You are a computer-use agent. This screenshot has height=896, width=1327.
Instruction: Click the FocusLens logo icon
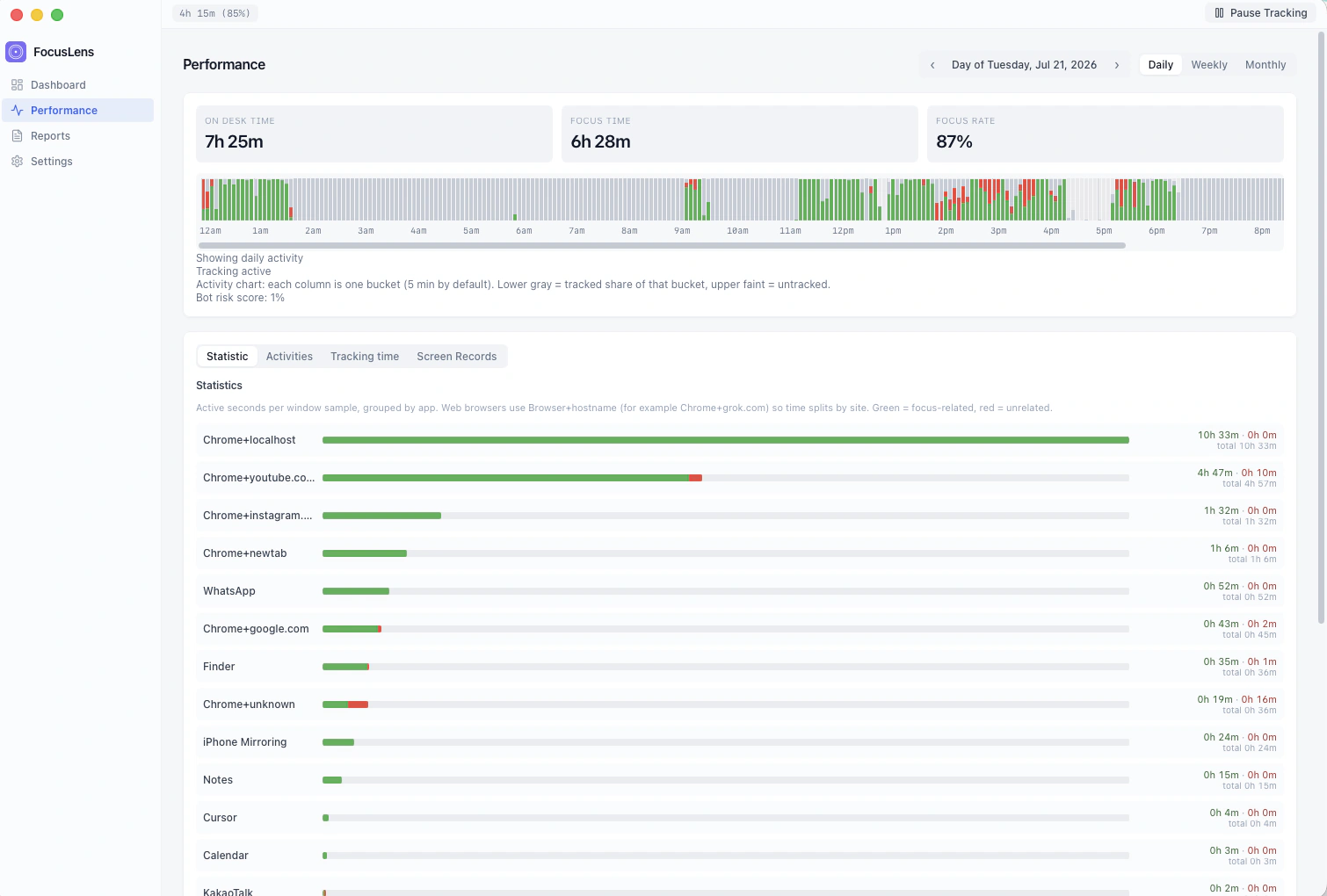(x=16, y=52)
